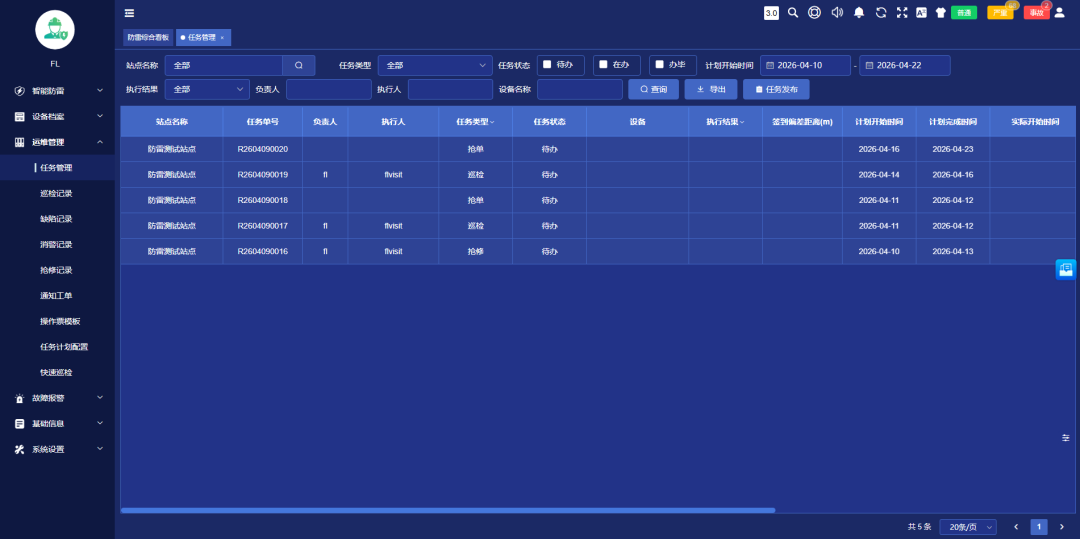
Task: Open the 站点名称 dropdown
Action: pos(224,65)
